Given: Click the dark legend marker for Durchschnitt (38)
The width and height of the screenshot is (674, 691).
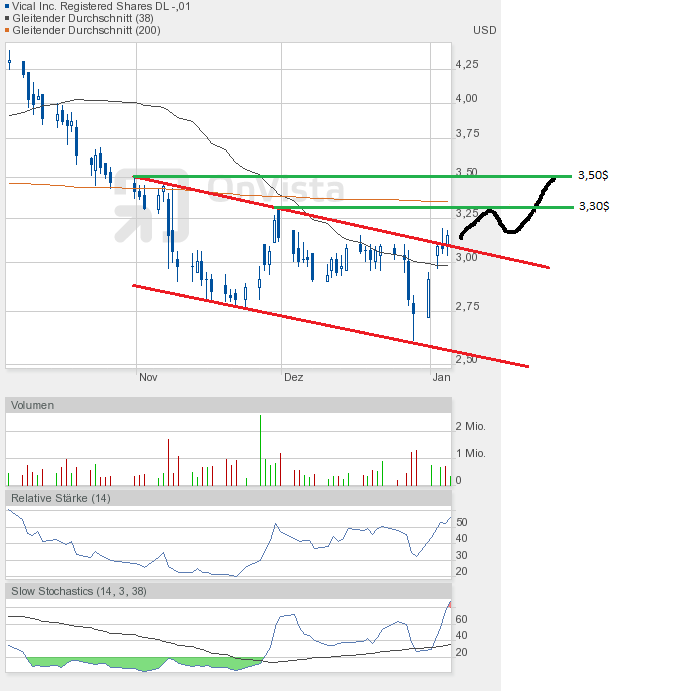Looking at the screenshot, I should (7, 18).
